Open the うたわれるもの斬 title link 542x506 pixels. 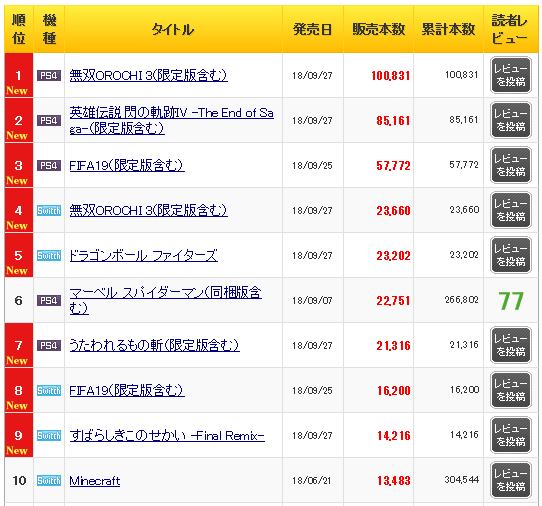(x=154, y=345)
